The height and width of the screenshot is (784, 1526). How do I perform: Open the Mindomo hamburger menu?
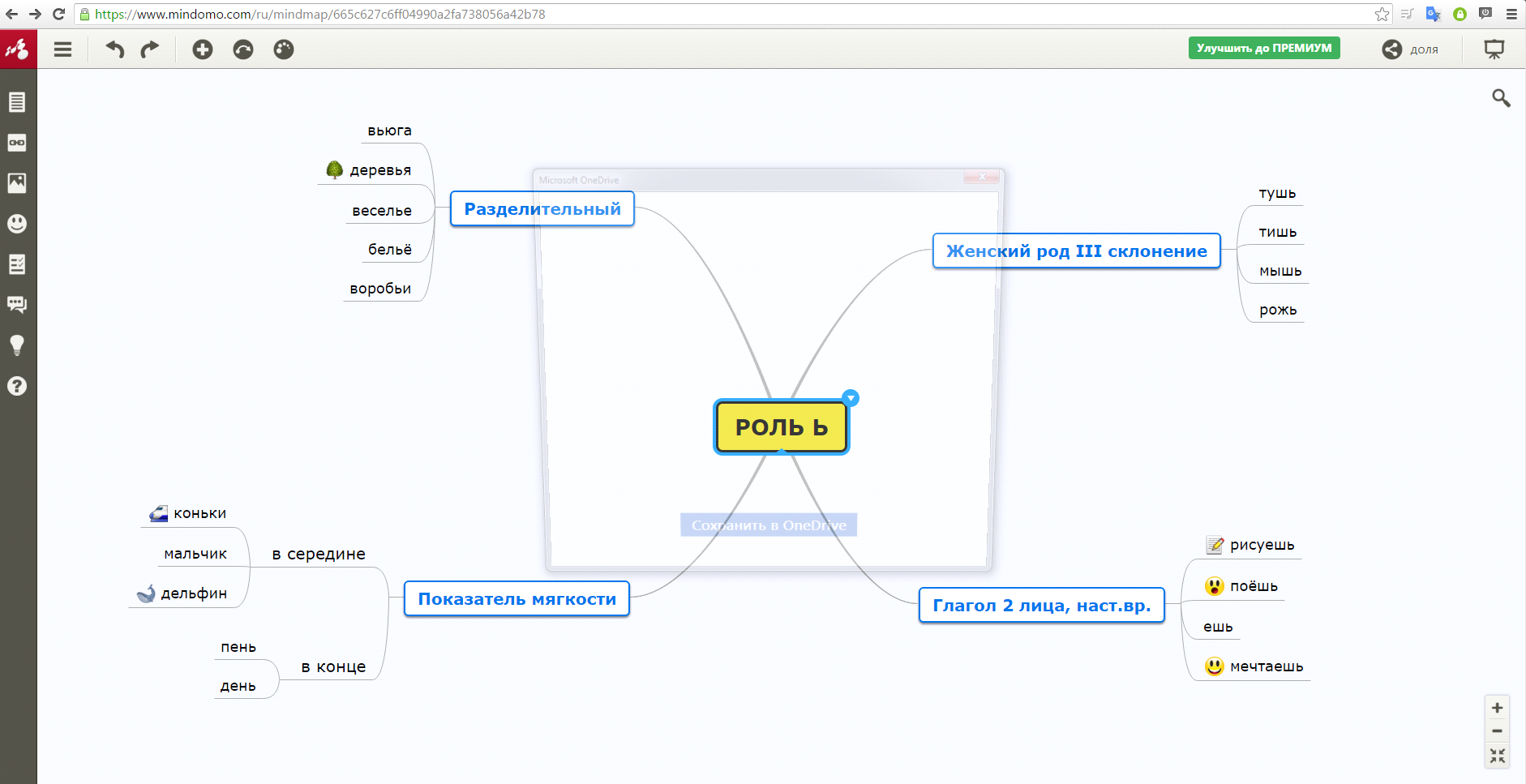point(62,49)
